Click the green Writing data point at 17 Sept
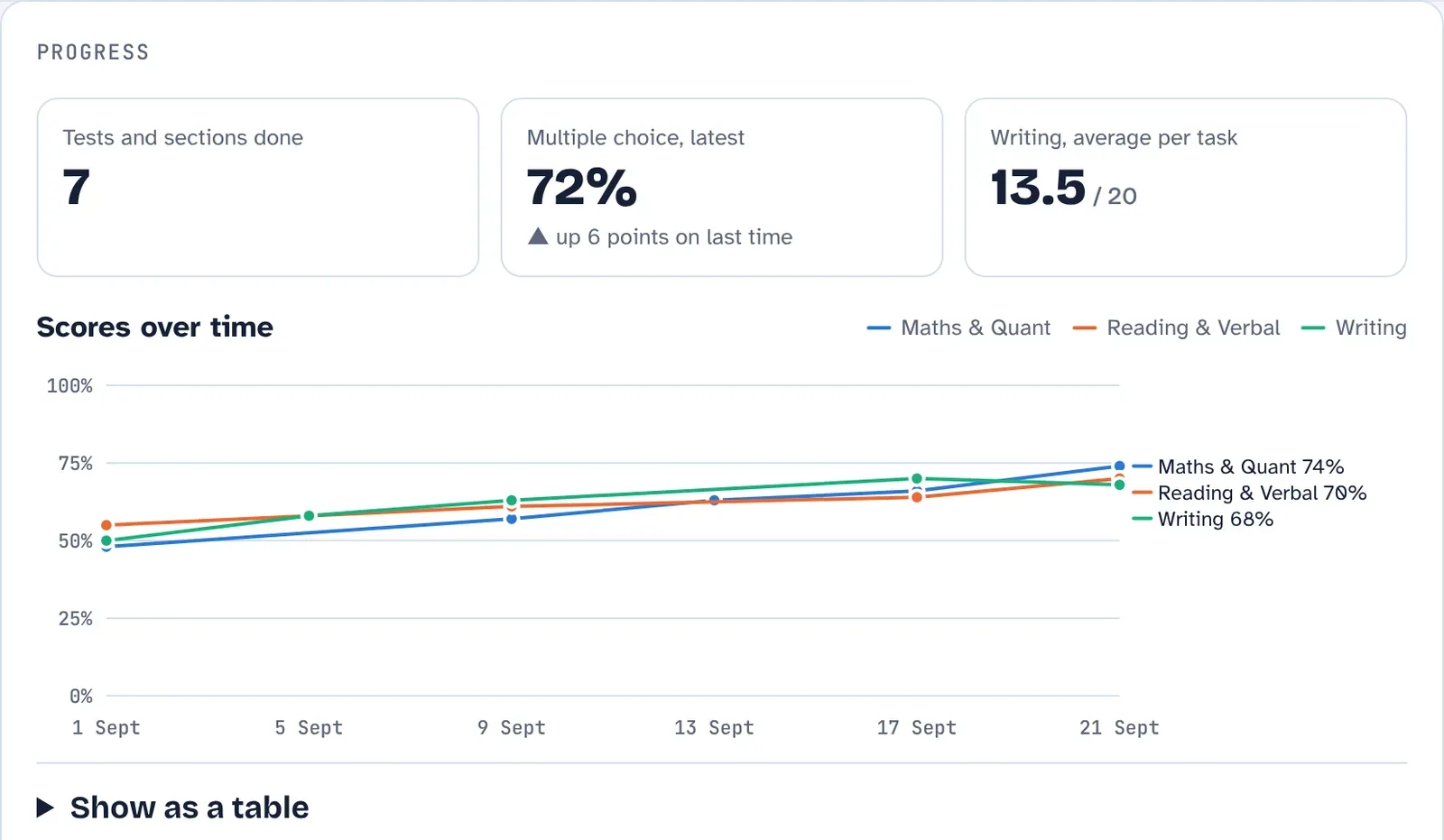Screen dimensions: 1444x840 [x=917, y=479]
